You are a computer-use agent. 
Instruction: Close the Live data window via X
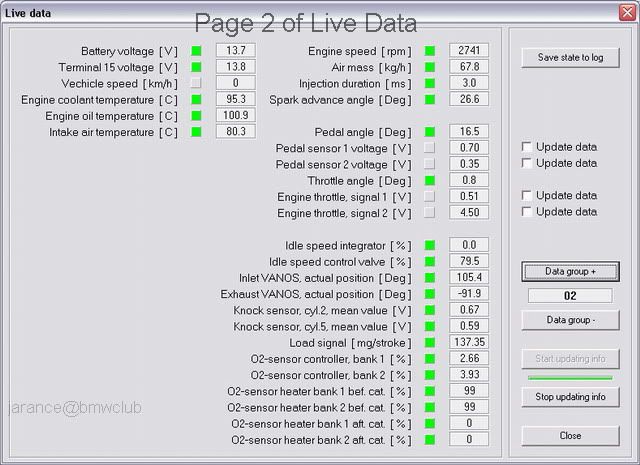point(627,13)
